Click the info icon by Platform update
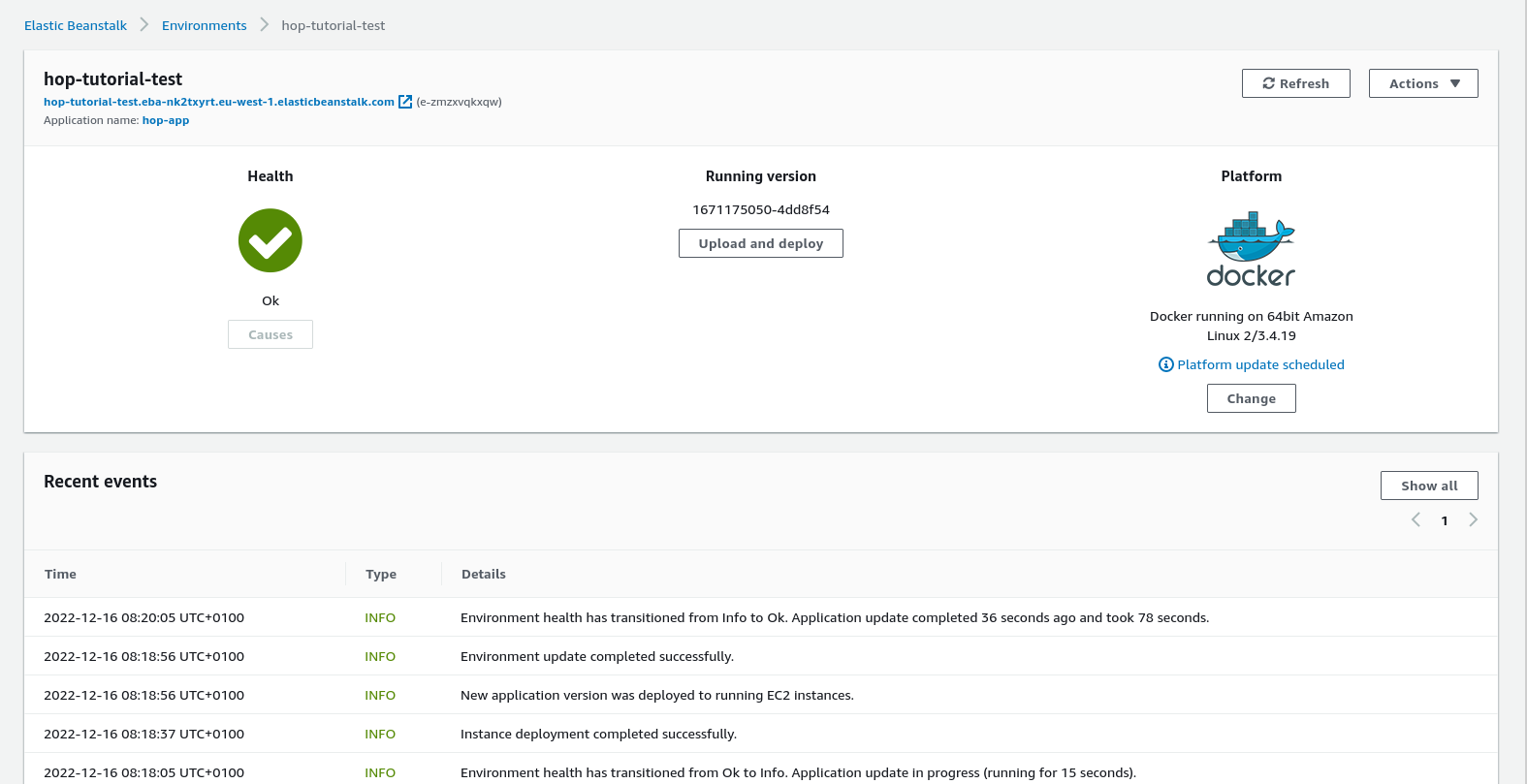Screen dimensions: 1527x784 coord(1166,364)
